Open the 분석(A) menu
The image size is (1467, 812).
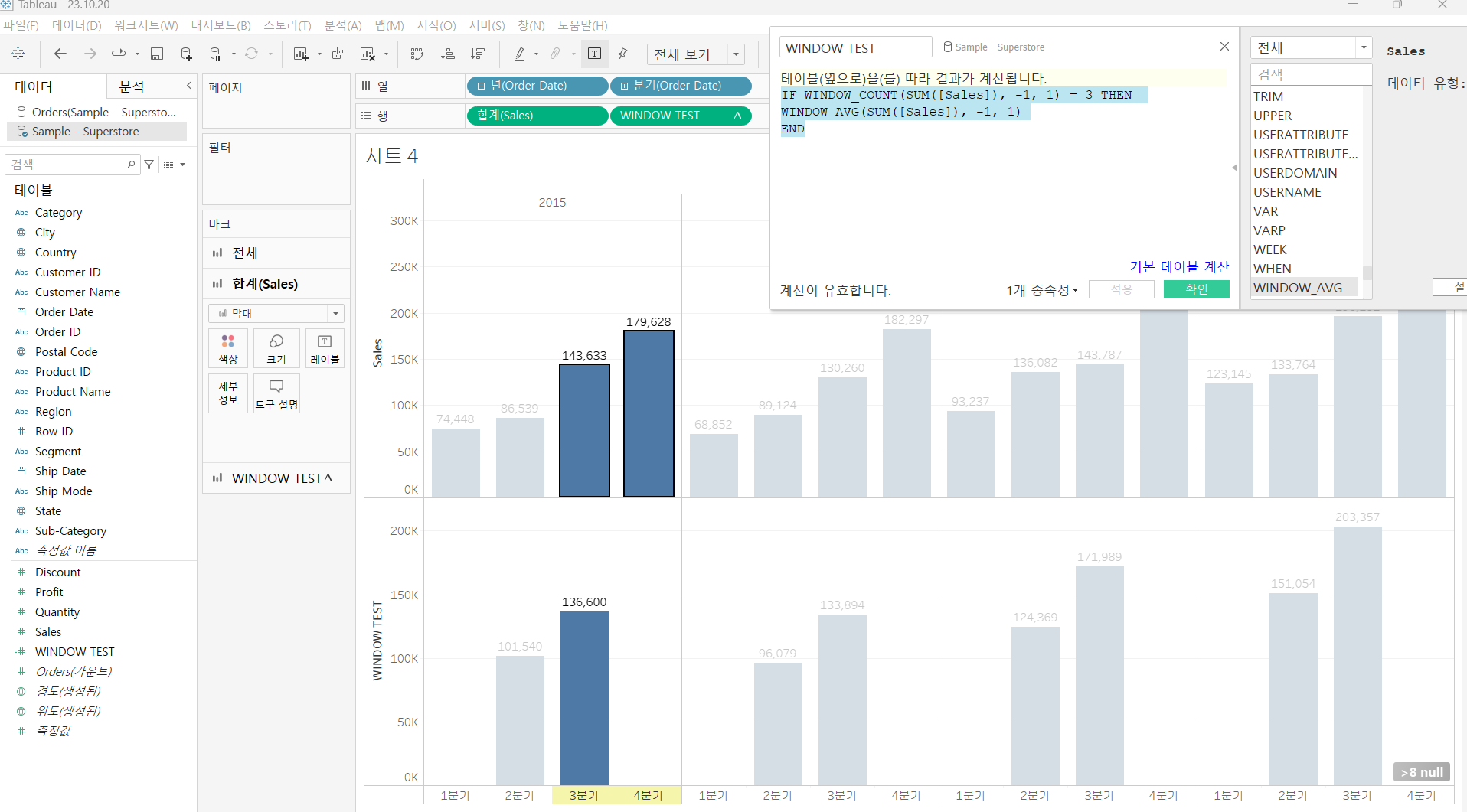click(x=343, y=25)
